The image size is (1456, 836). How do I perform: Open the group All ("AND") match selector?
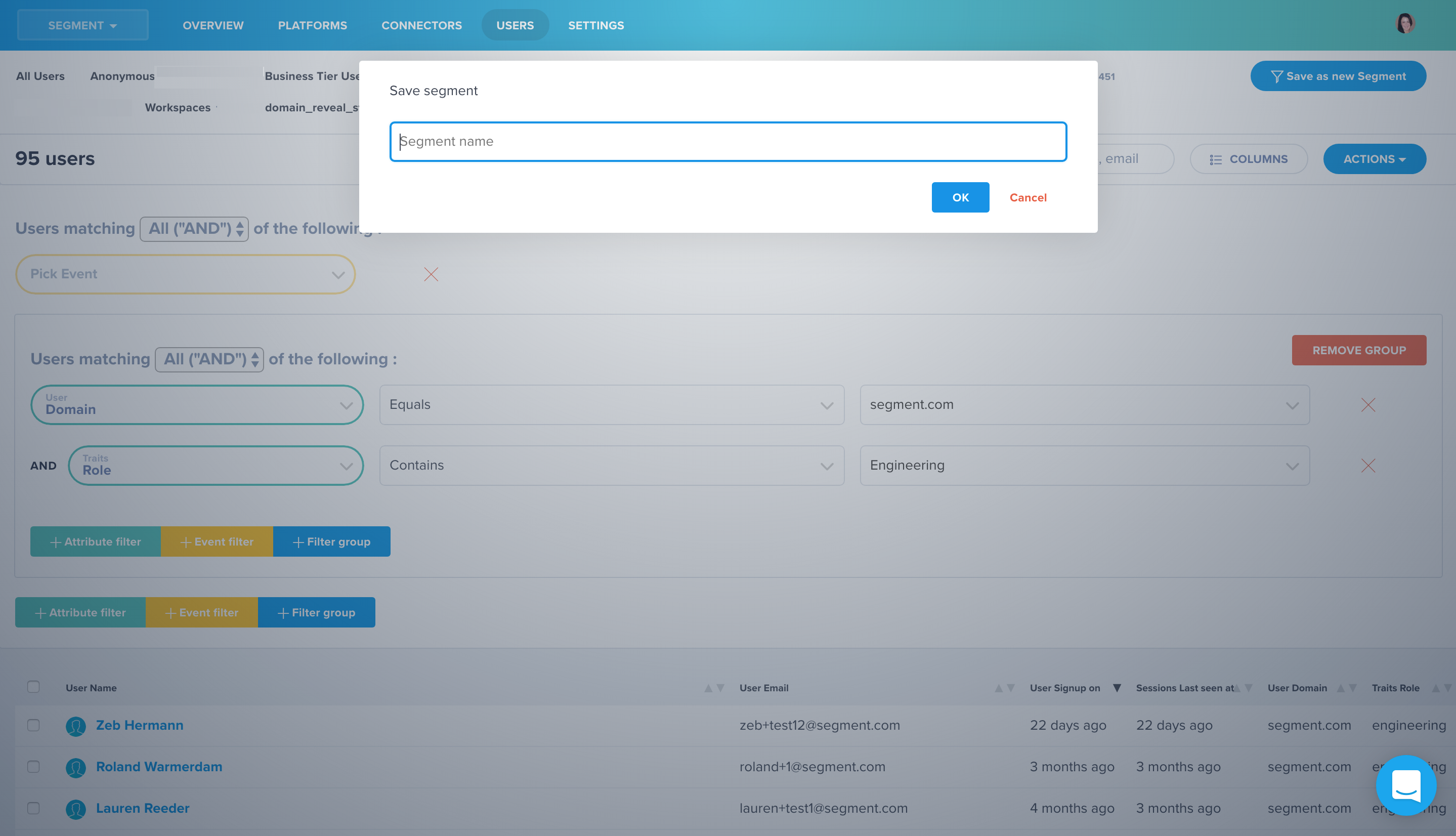(209, 359)
